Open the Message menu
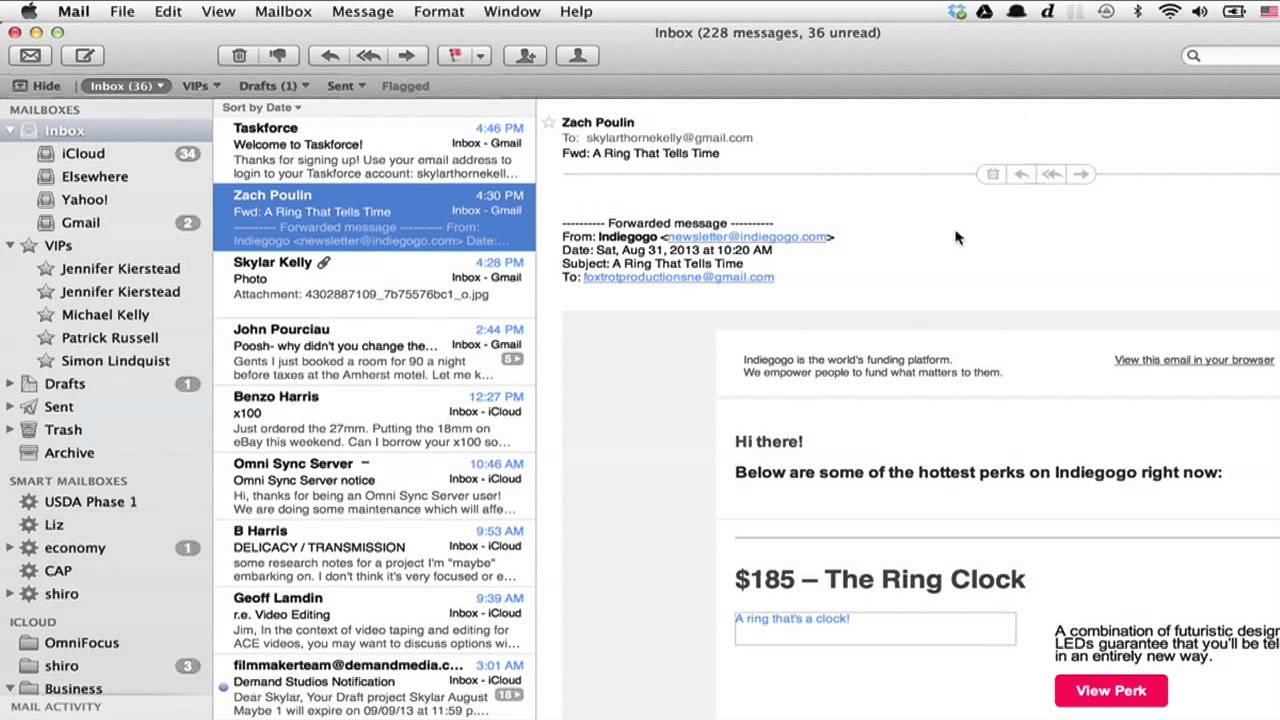The height and width of the screenshot is (720, 1280). (362, 11)
